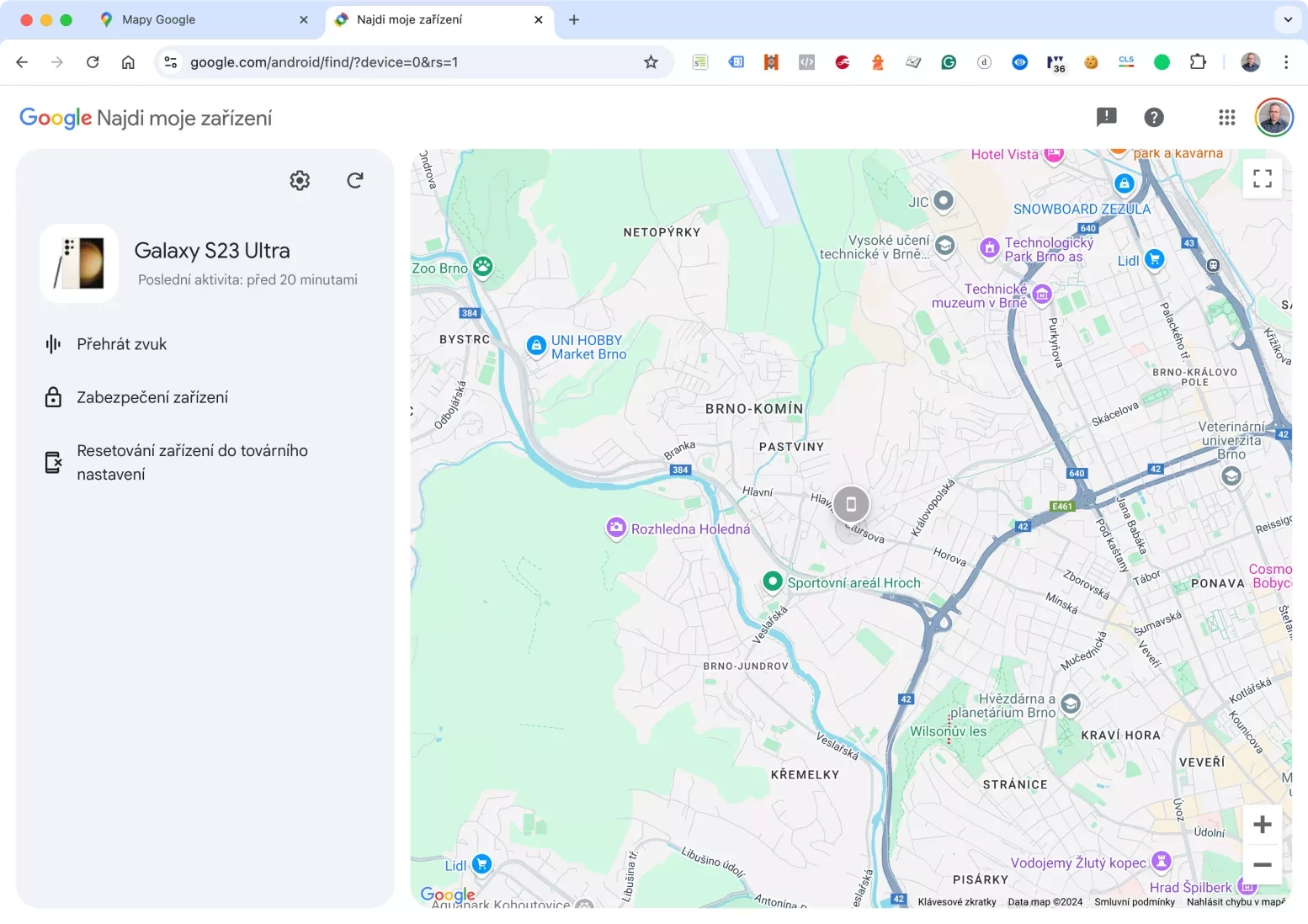Click Grammarly extension icon

(x=949, y=62)
